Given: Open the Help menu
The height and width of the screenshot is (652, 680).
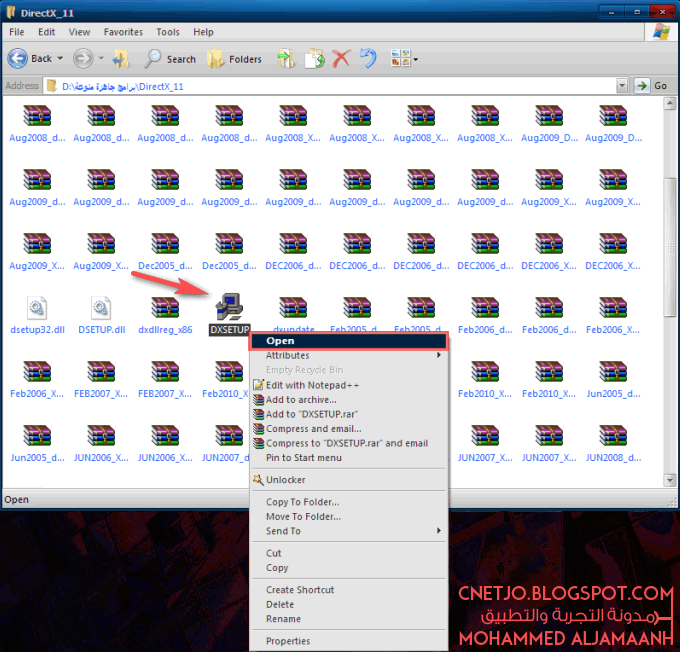Looking at the screenshot, I should [203, 32].
